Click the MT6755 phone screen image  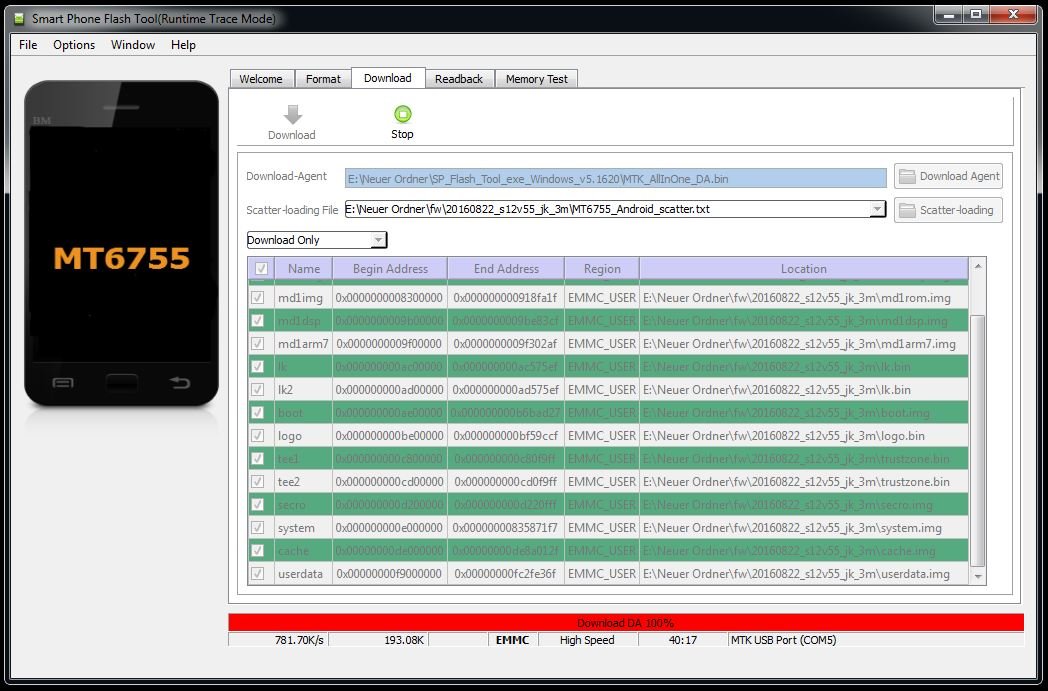(122, 245)
